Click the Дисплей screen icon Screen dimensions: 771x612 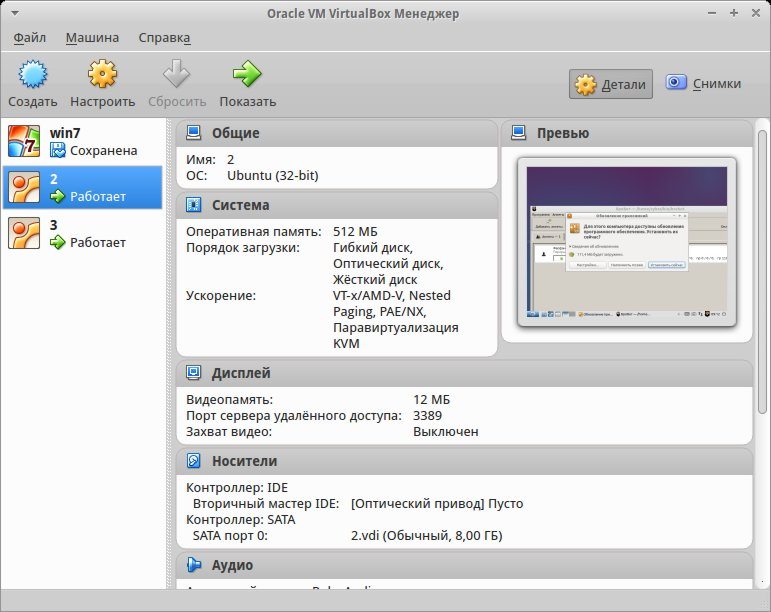click(194, 373)
